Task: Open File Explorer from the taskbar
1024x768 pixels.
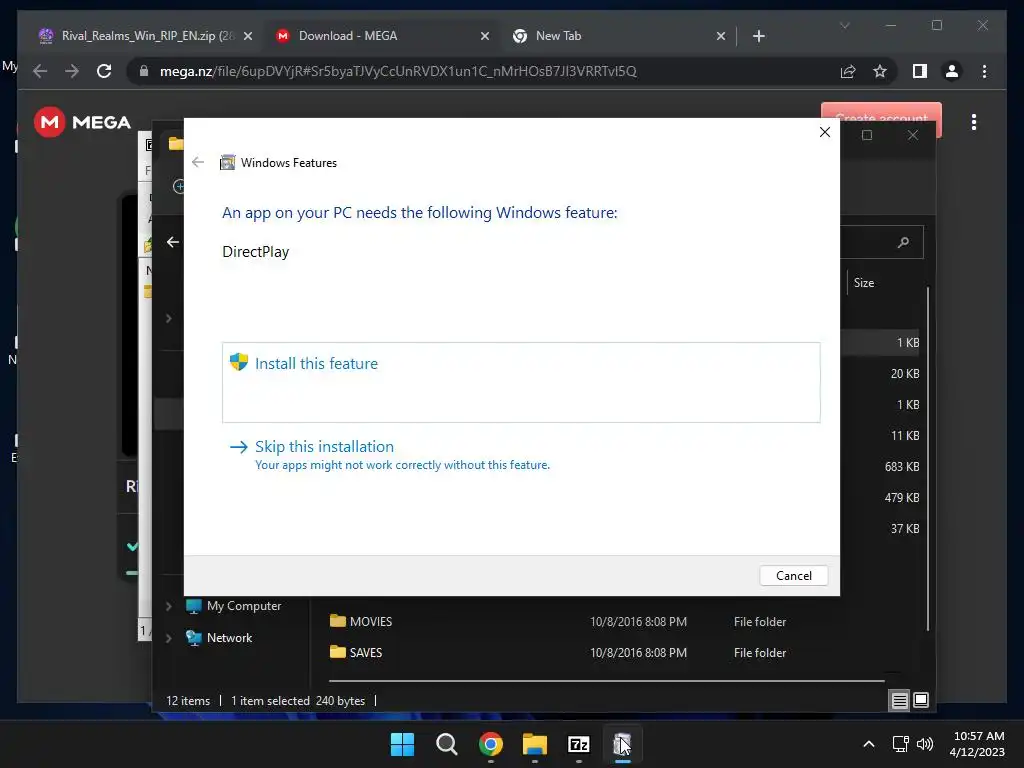Action: (x=534, y=744)
